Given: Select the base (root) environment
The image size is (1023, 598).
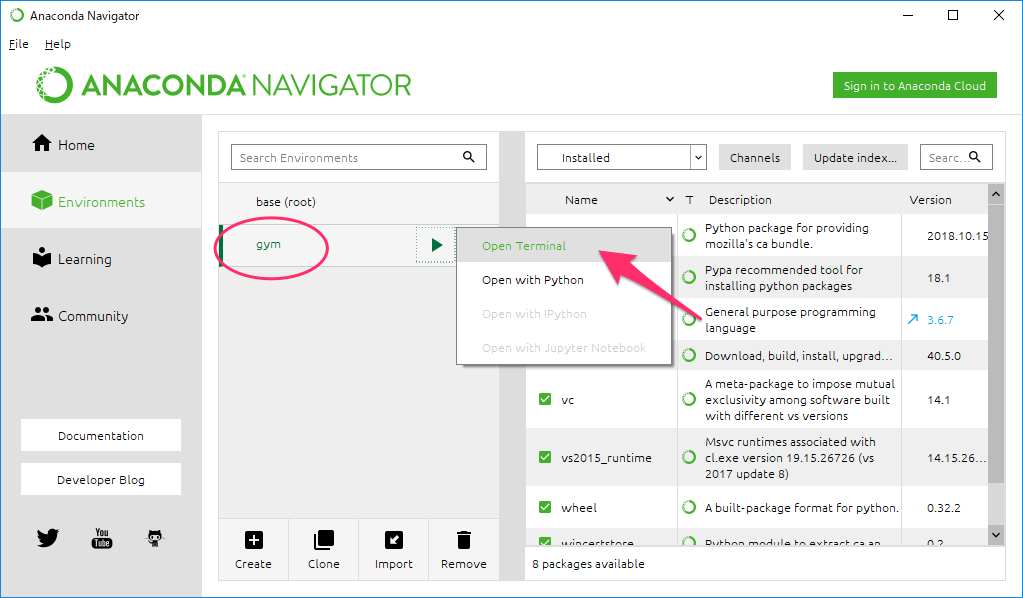Looking at the screenshot, I should click(x=359, y=202).
